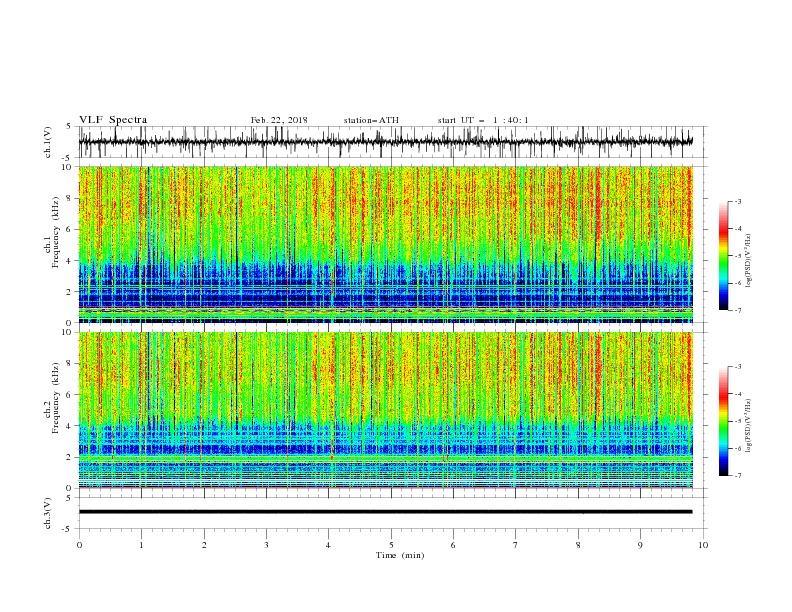This screenshot has height=612, width=792.
Task: Click the time axis tick label '3'
Action: [266, 545]
